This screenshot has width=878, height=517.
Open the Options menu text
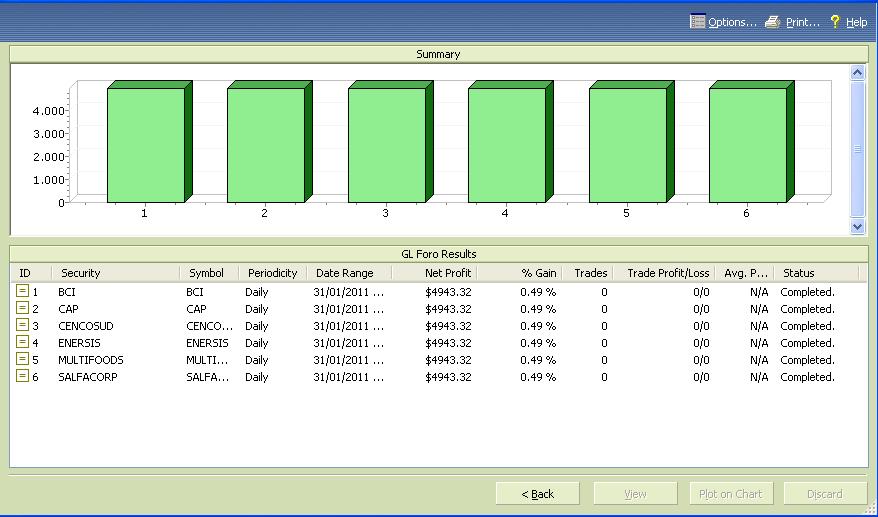pos(732,22)
